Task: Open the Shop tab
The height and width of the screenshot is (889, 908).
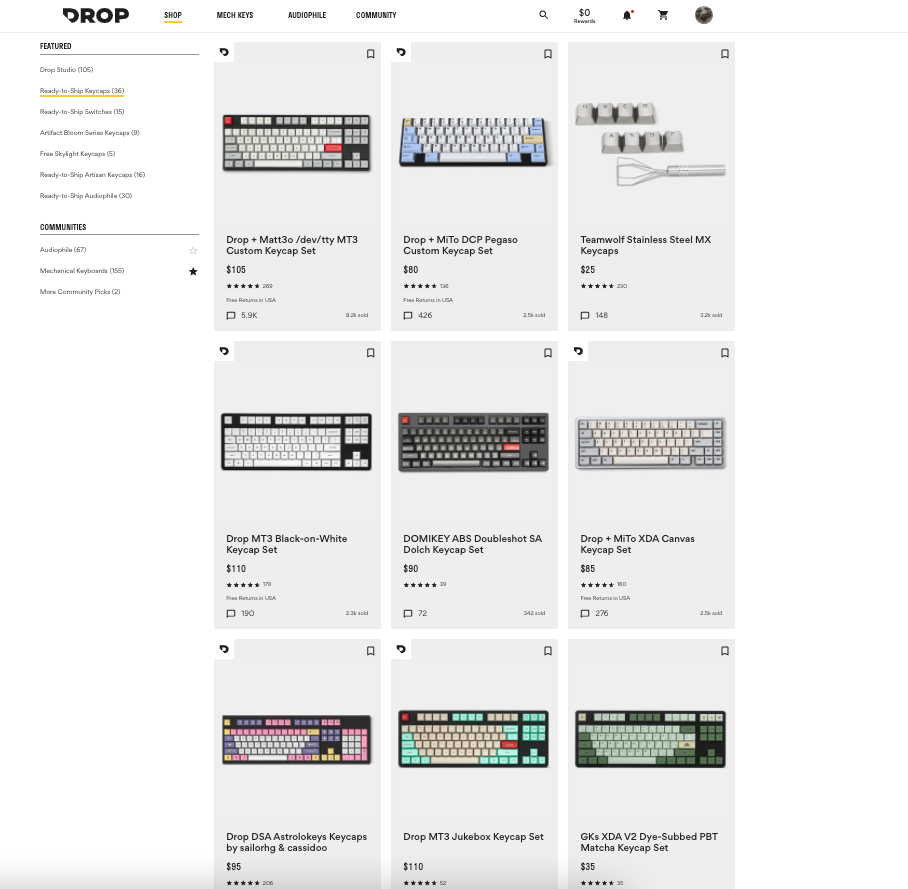Action: pos(173,15)
